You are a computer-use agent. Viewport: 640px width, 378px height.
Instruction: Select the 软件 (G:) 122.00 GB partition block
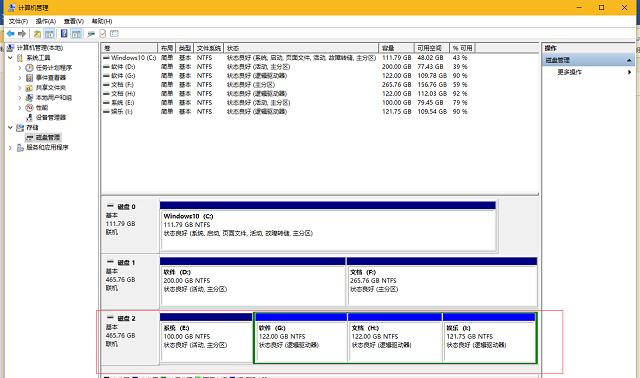click(x=301, y=338)
